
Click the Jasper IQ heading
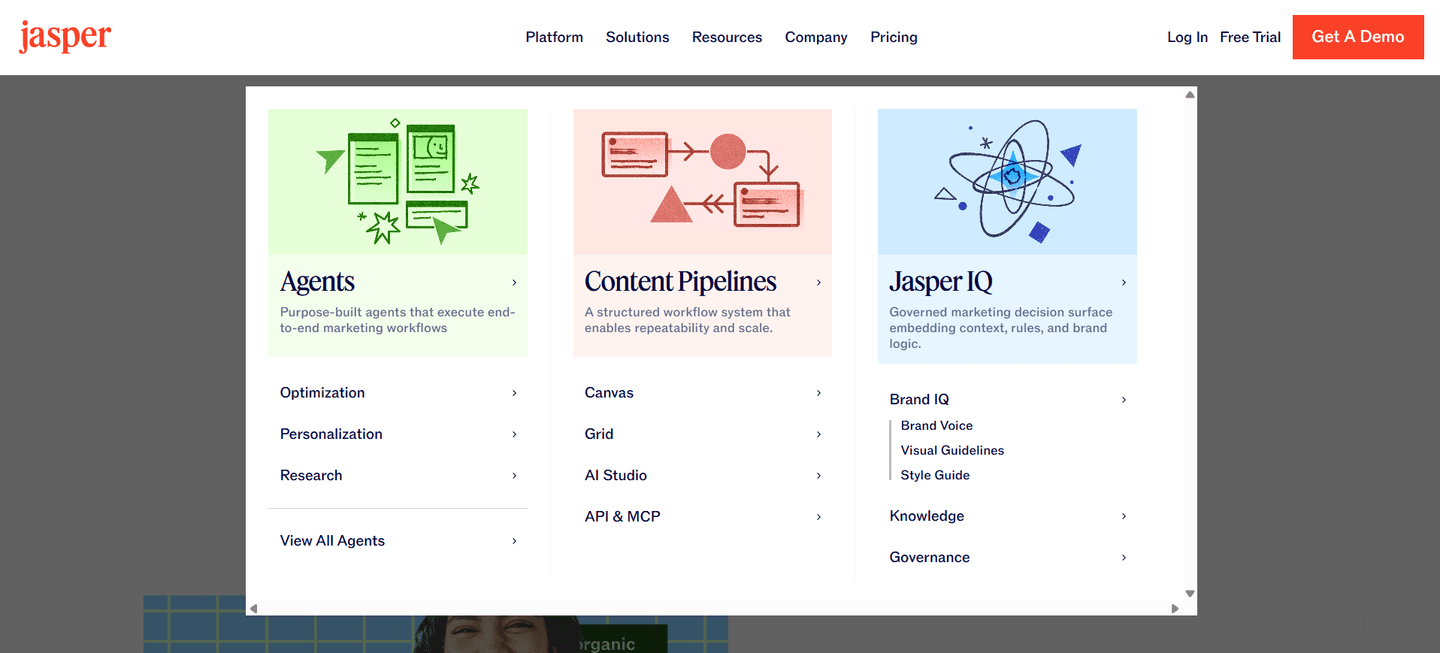941,282
